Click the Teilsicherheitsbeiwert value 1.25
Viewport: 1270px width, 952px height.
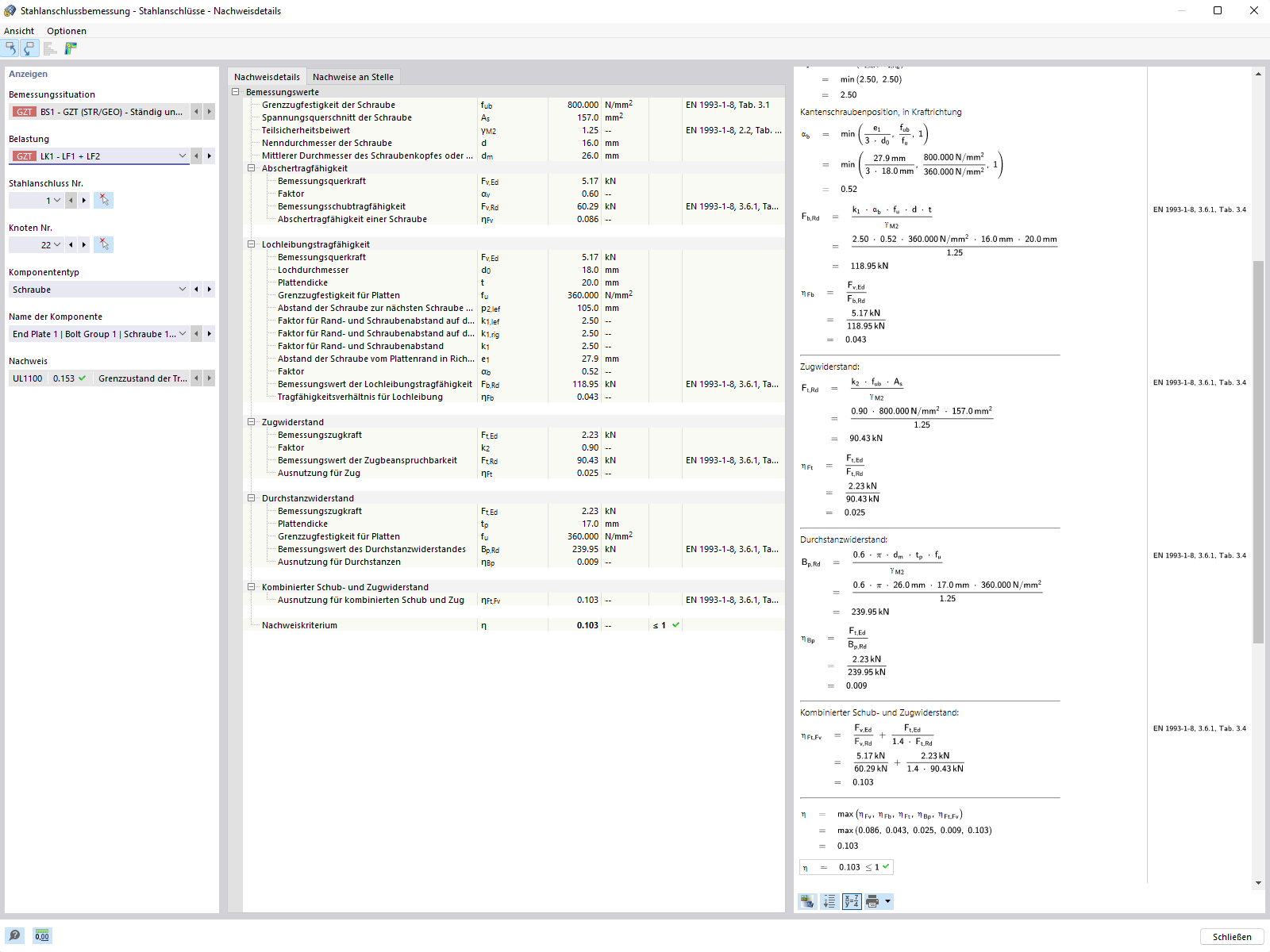pyautogui.click(x=590, y=130)
